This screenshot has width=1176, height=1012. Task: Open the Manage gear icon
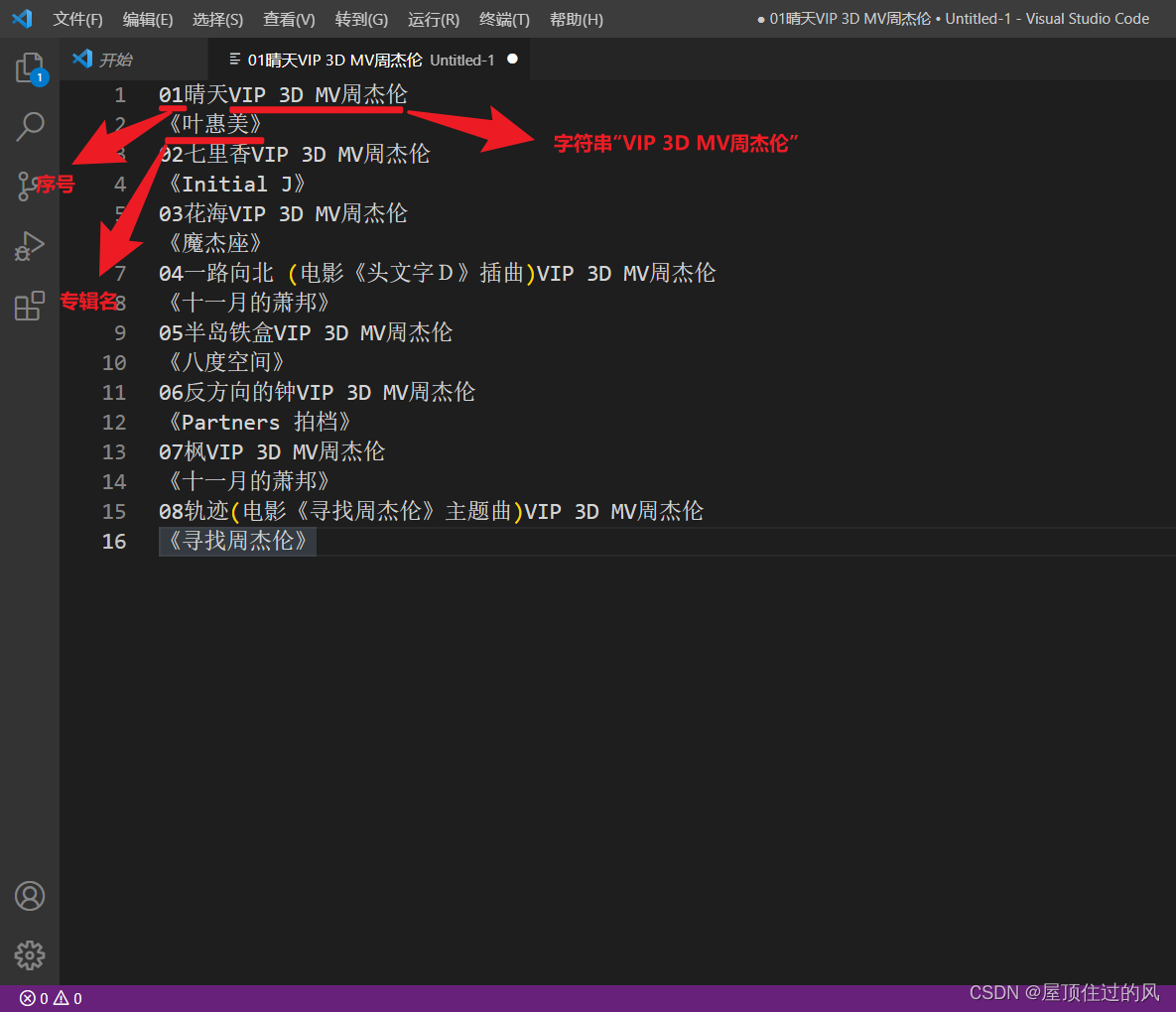30,955
